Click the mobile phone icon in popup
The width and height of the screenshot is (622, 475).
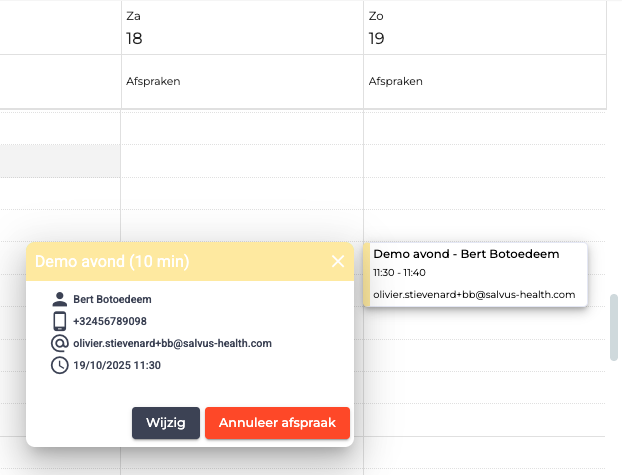pos(59,321)
